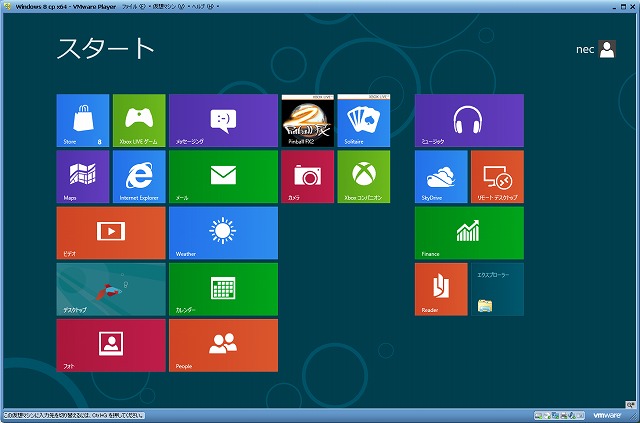640x423 pixels.
Task: Click the zoom-out magnifier button at bottom right
Action: coord(630,405)
